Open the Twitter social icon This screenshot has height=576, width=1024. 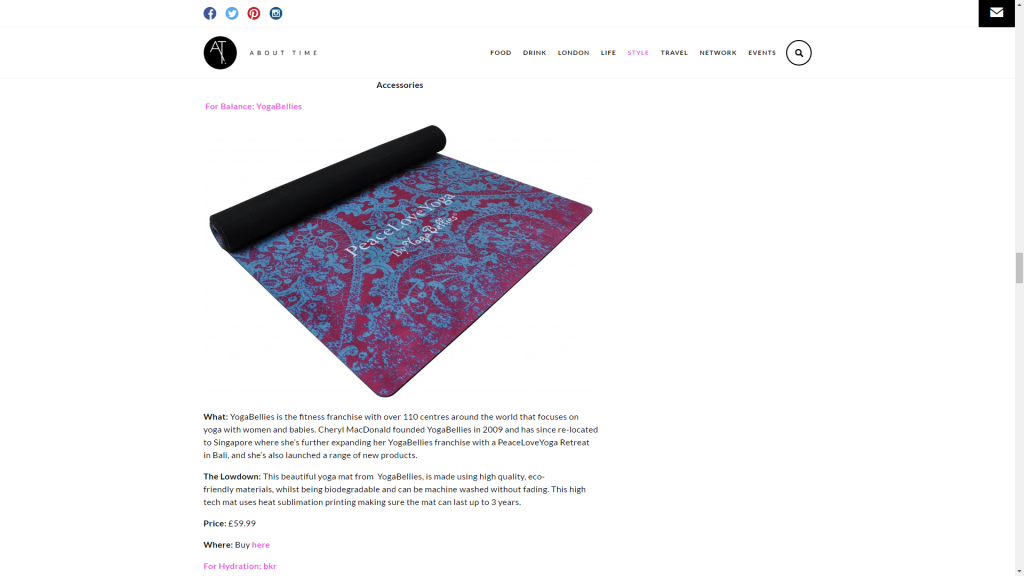pyautogui.click(x=232, y=13)
